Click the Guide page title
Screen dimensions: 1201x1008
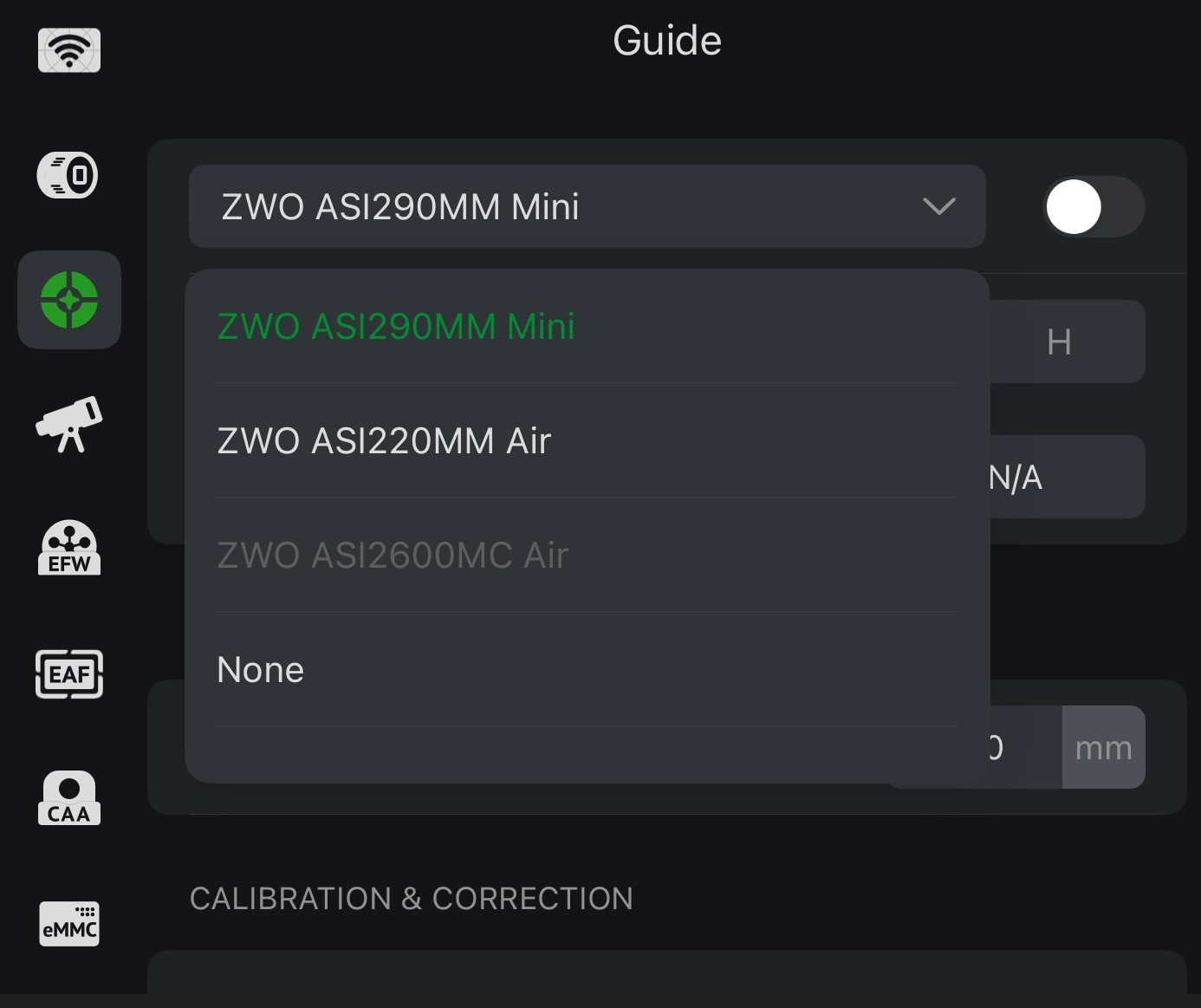click(x=667, y=41)
